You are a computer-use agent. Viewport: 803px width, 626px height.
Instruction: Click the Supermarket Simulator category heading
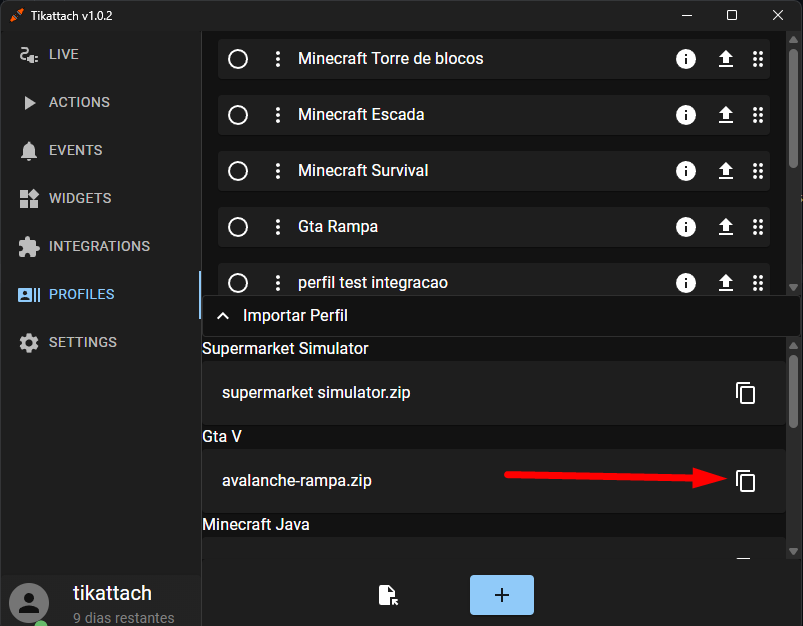point(285,348)
